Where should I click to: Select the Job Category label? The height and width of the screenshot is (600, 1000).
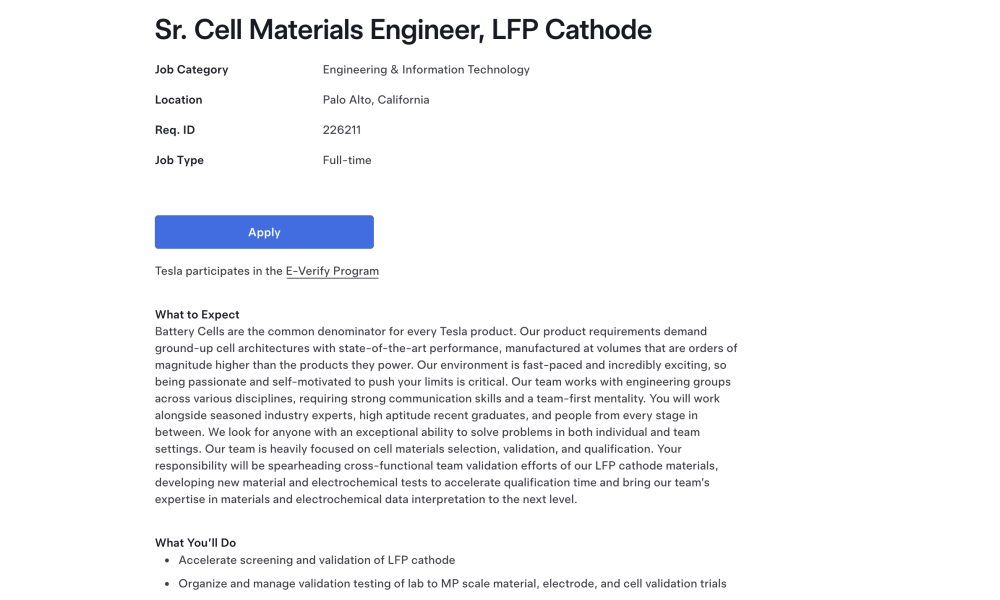tap(191, 70)
